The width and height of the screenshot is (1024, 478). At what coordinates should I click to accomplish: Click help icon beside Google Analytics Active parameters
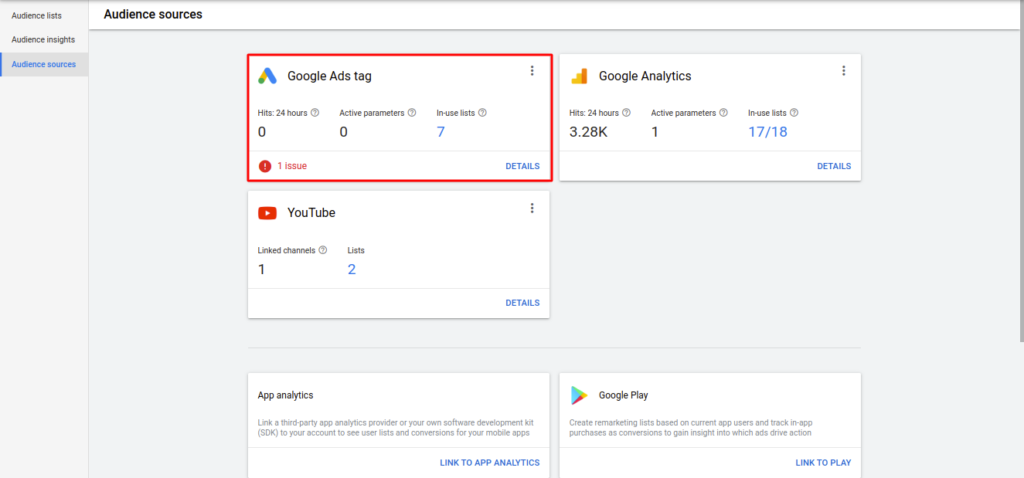pyautogui.click(x=723, y=113)
